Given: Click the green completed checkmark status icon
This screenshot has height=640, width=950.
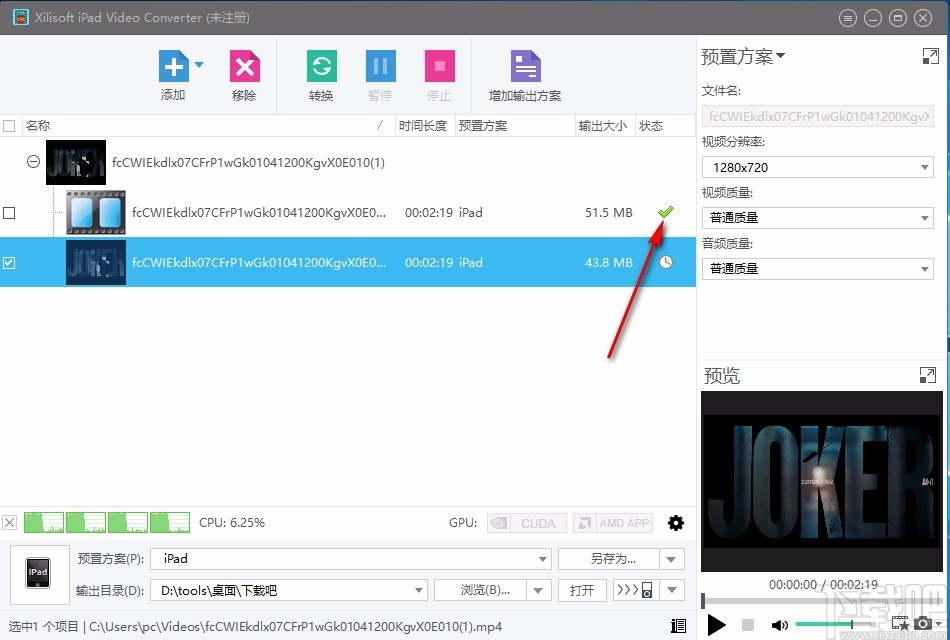Looking at the screenshot, I should [666, 212].
